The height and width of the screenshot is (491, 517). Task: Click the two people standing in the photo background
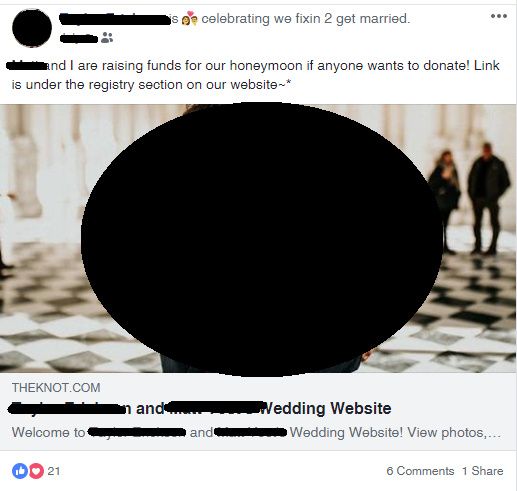click(x=469, y=199)
